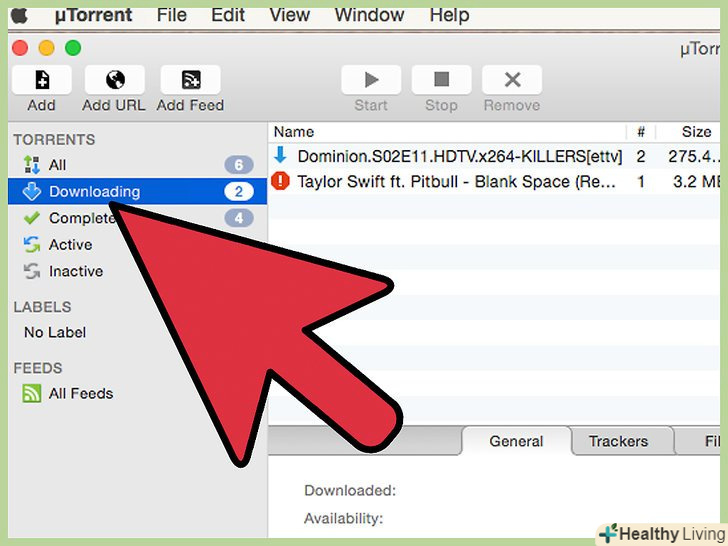Sort torrents by # column
Image resolution: width=728 pixels, height=546 pixels.
641,132
